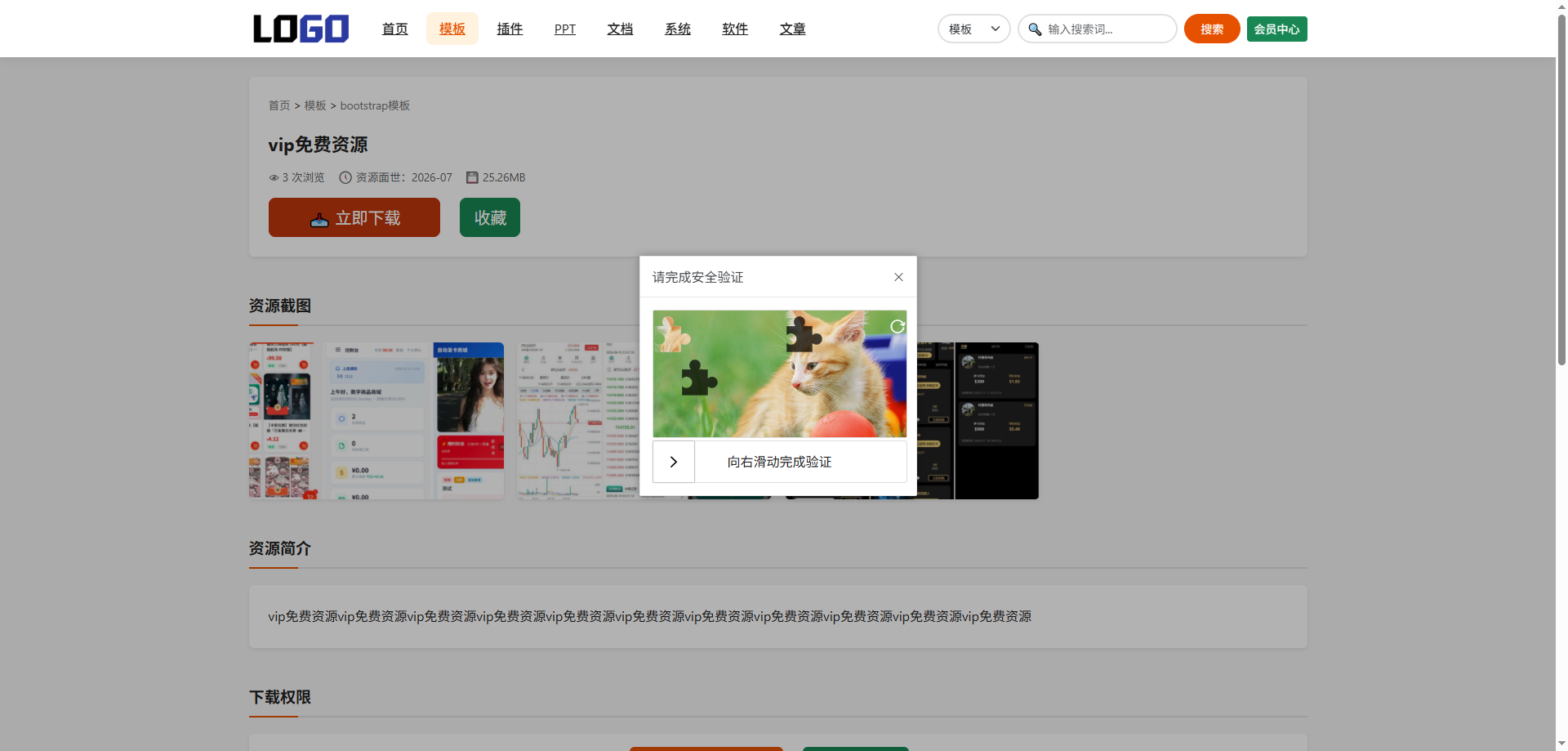Click the file size disk icon
Viewport: 1568px width, 751px height.
472,177
